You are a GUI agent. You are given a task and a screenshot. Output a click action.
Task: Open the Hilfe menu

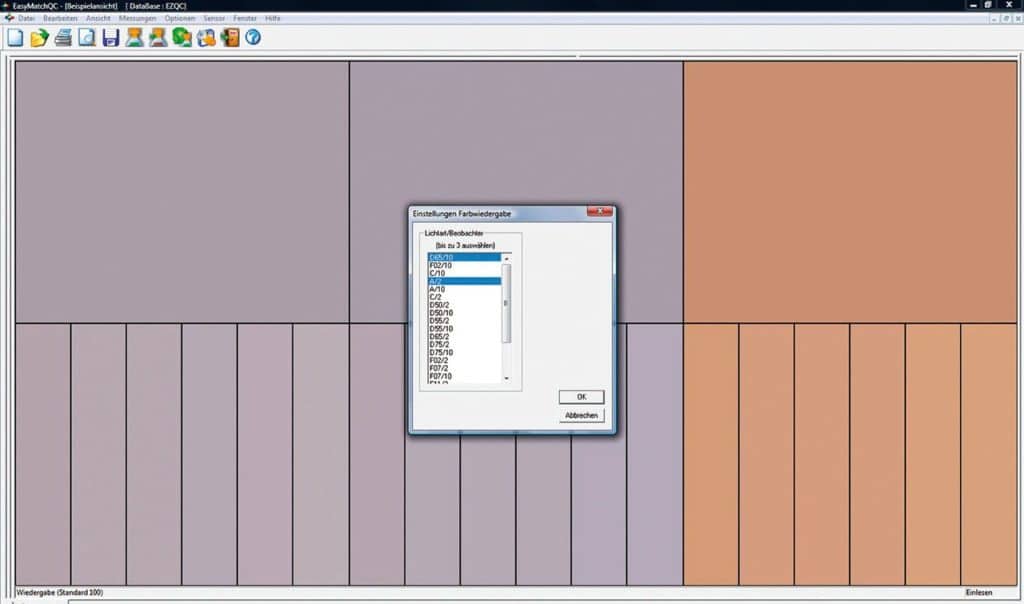click(272, 18)
